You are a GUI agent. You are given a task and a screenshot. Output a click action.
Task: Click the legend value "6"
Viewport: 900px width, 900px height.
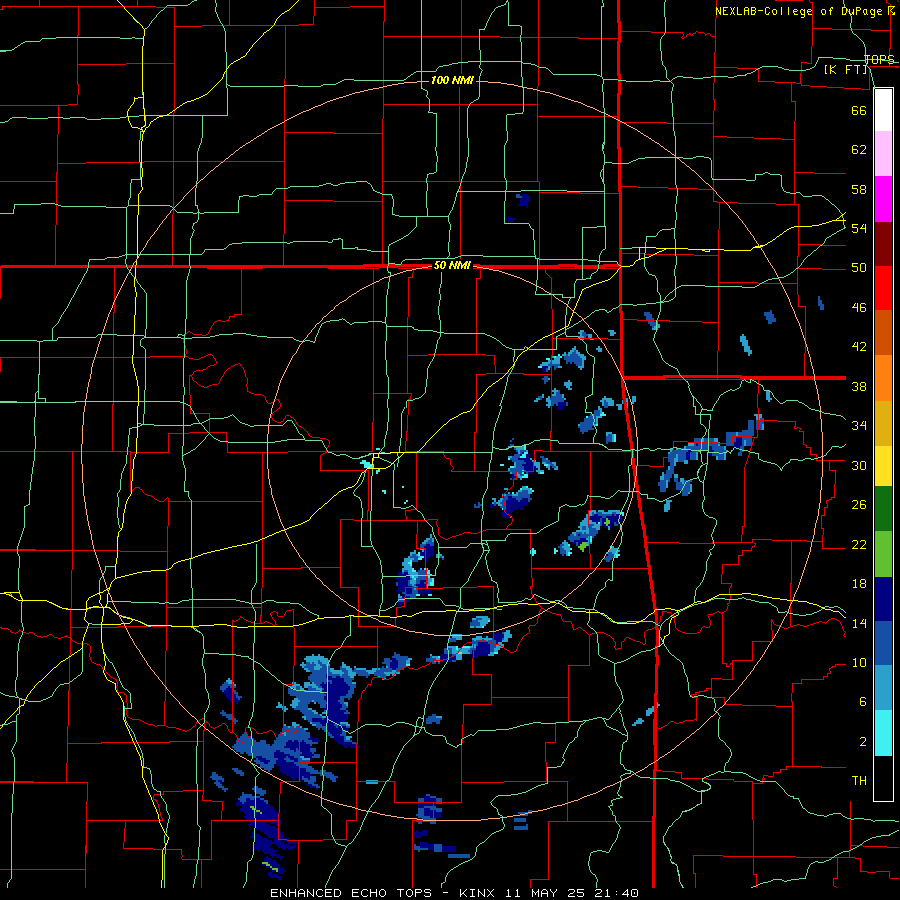pos(863,702)
